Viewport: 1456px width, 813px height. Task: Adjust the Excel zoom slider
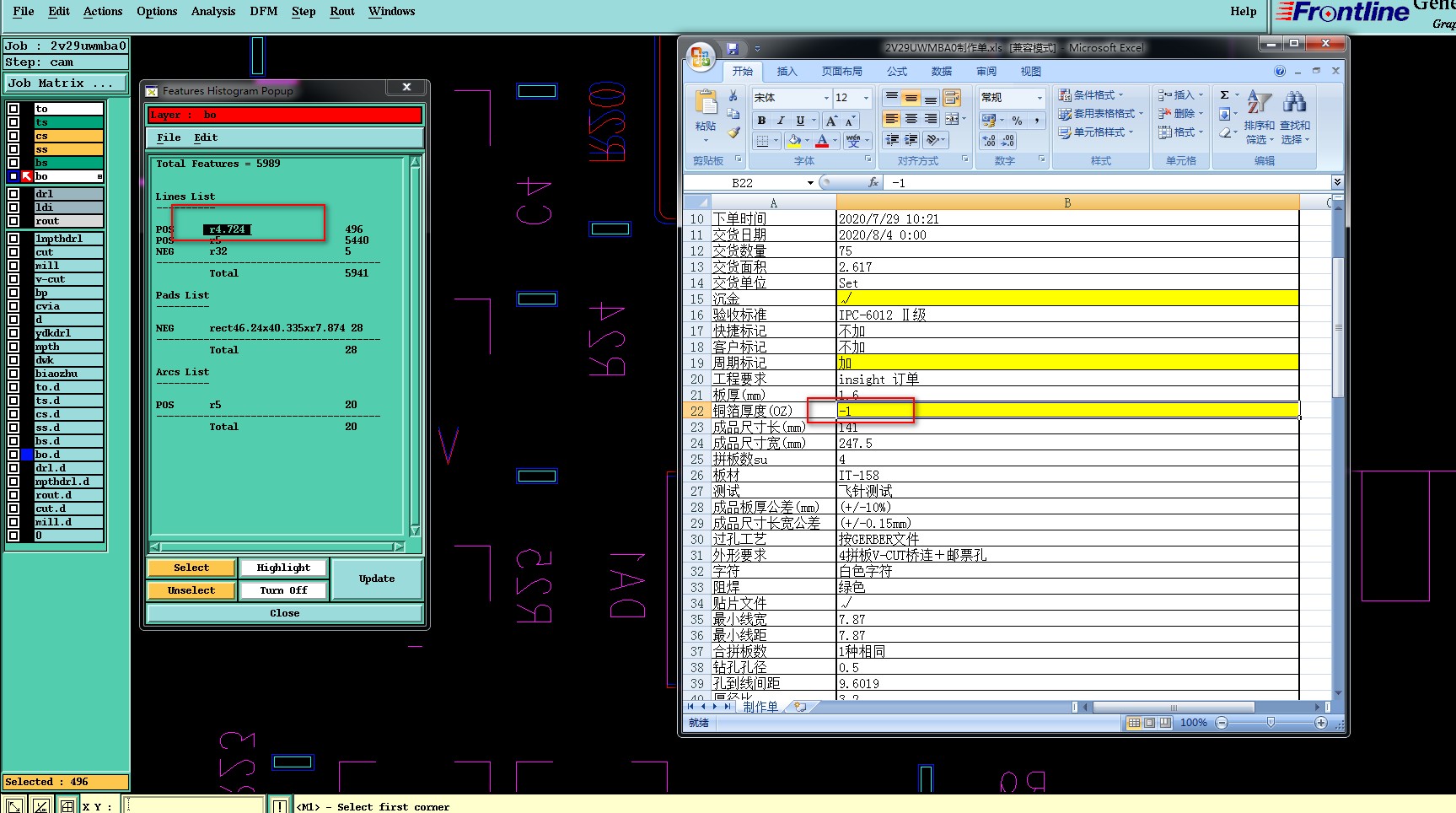1271,723
